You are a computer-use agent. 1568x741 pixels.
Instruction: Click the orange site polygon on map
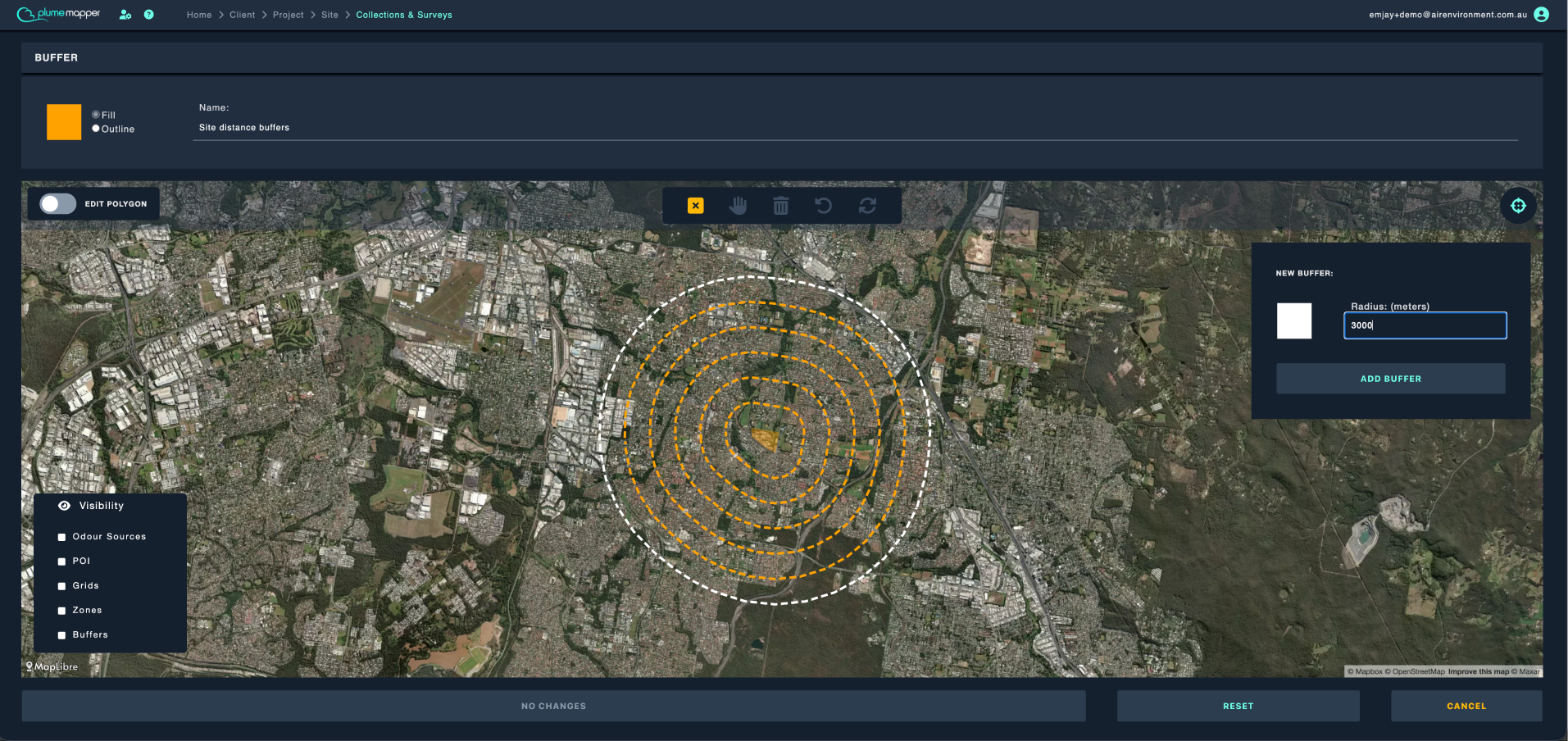pos(765,439)
